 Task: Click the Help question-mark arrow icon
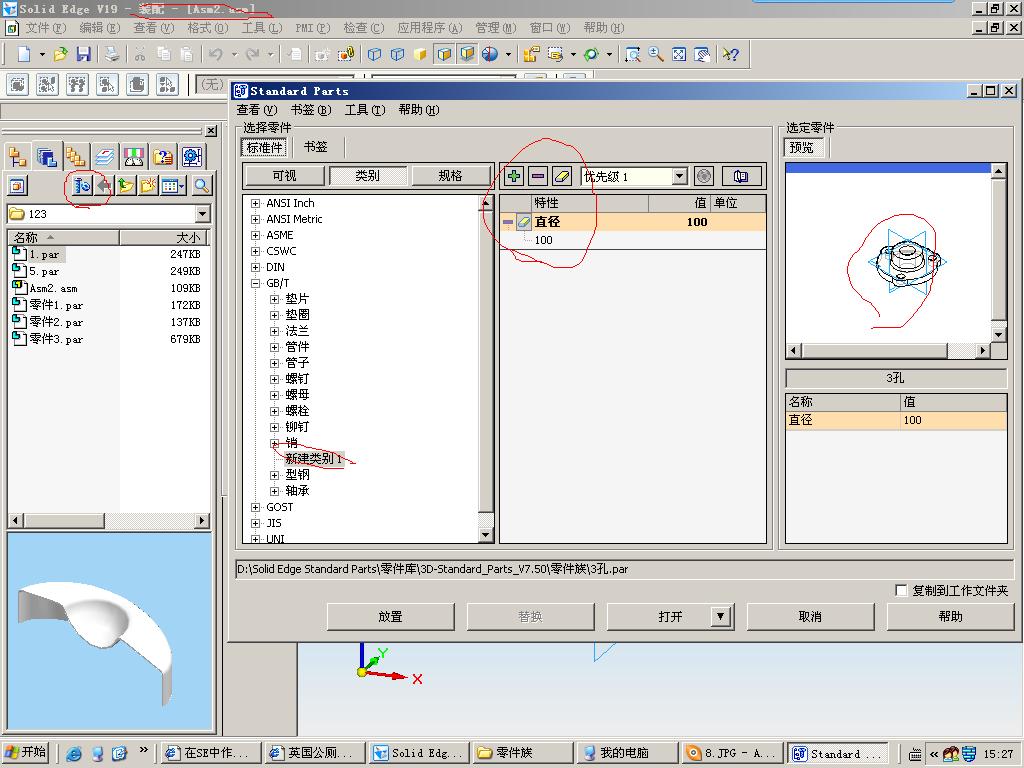[x=730, y=54]
